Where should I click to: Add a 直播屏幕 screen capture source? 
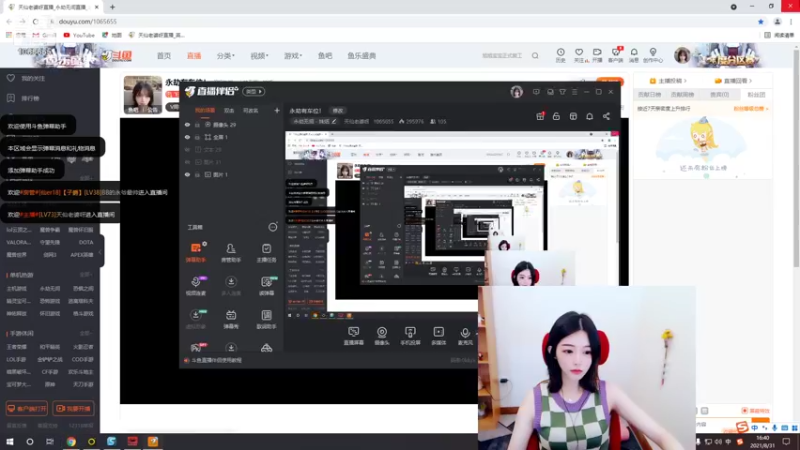click(x=354, y=336)
